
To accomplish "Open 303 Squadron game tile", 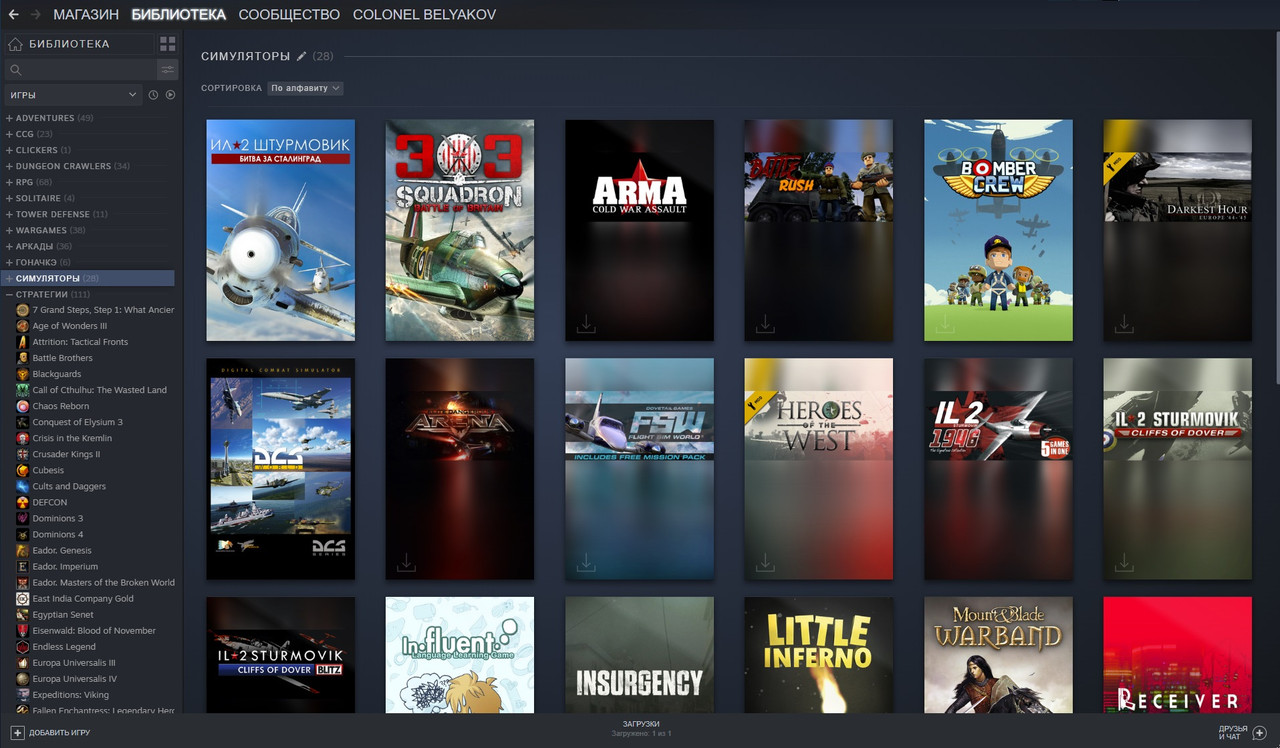I will [460, 230].
